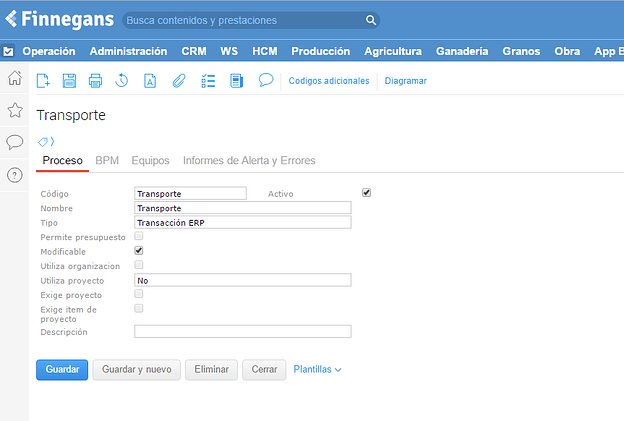The height and width of the screenshot is (421, 624).
Task: Enable the Exige proyecto checkbox
Action: tap(139, 294)
